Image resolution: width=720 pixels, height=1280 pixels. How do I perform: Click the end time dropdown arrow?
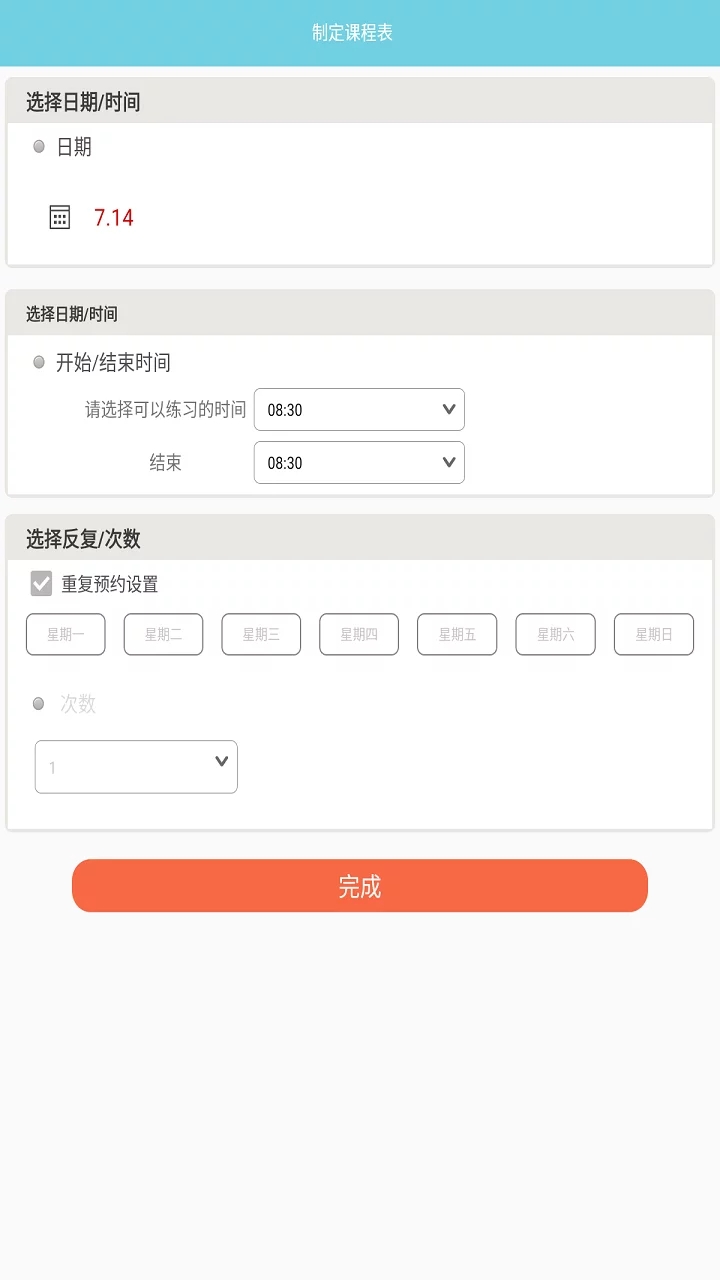[x=449, y=462]
